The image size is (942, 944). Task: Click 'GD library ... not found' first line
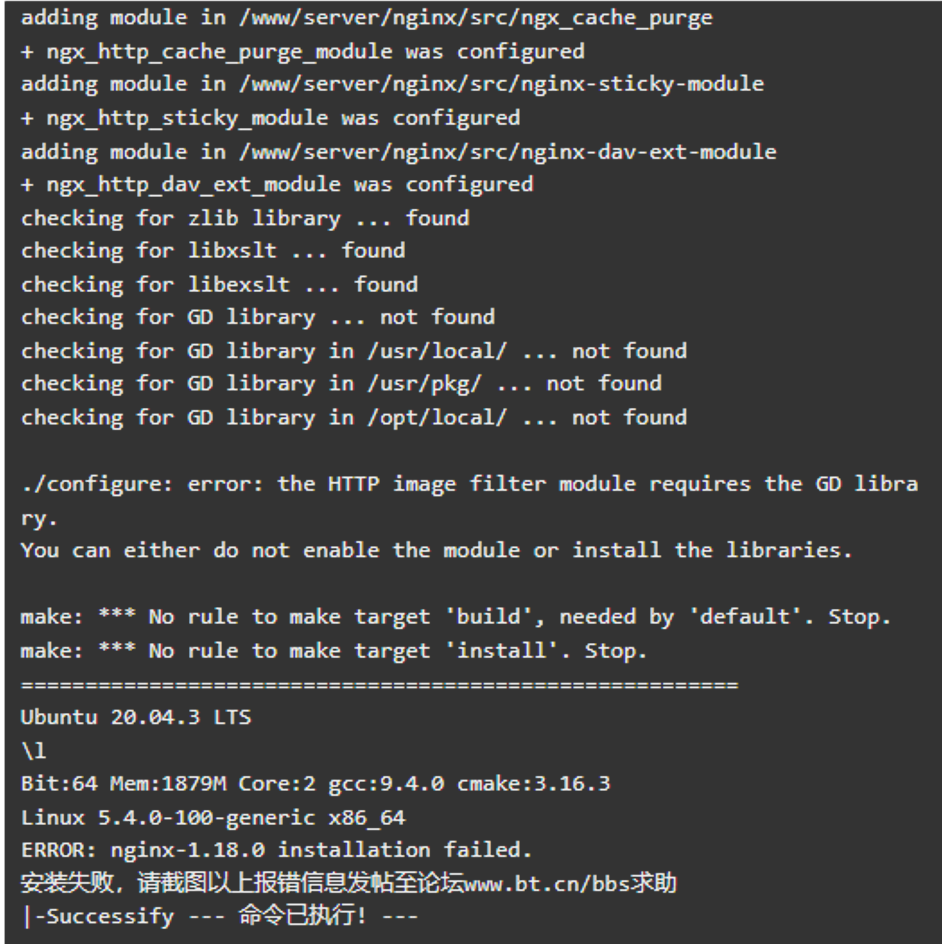[258, 317]
